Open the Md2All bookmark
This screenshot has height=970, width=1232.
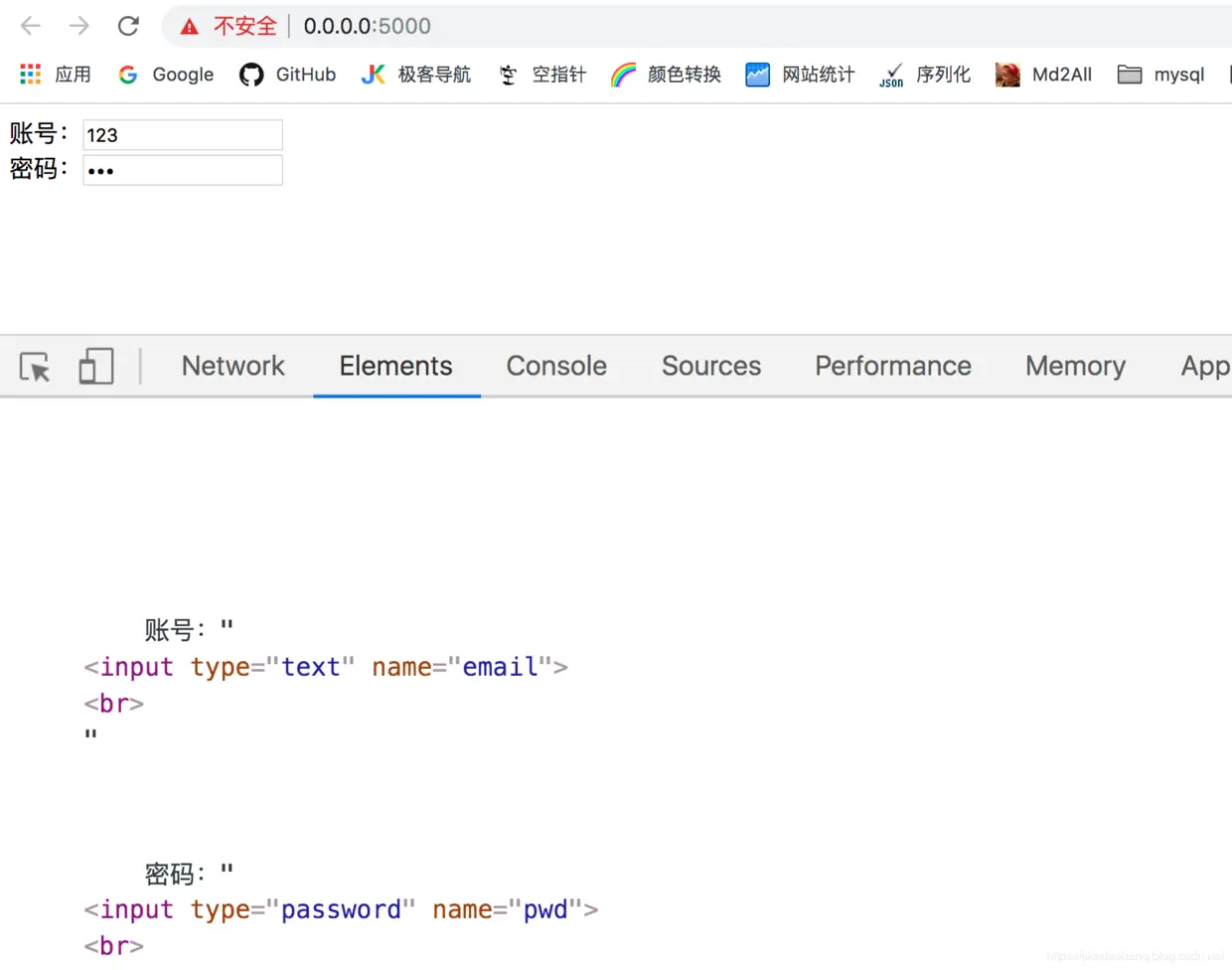click(x=1044, y=75)
